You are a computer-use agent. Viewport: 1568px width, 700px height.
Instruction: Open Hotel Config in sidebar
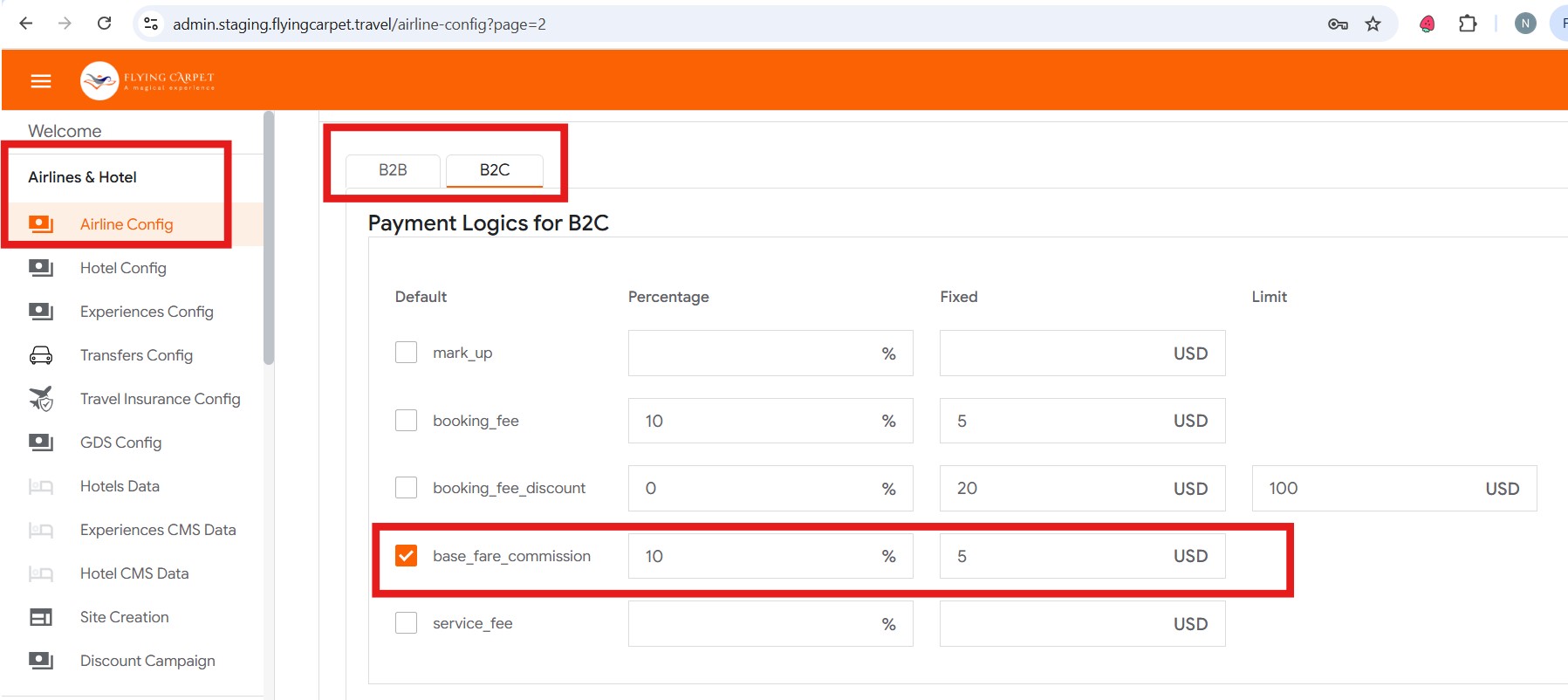(x=123, y=268)
